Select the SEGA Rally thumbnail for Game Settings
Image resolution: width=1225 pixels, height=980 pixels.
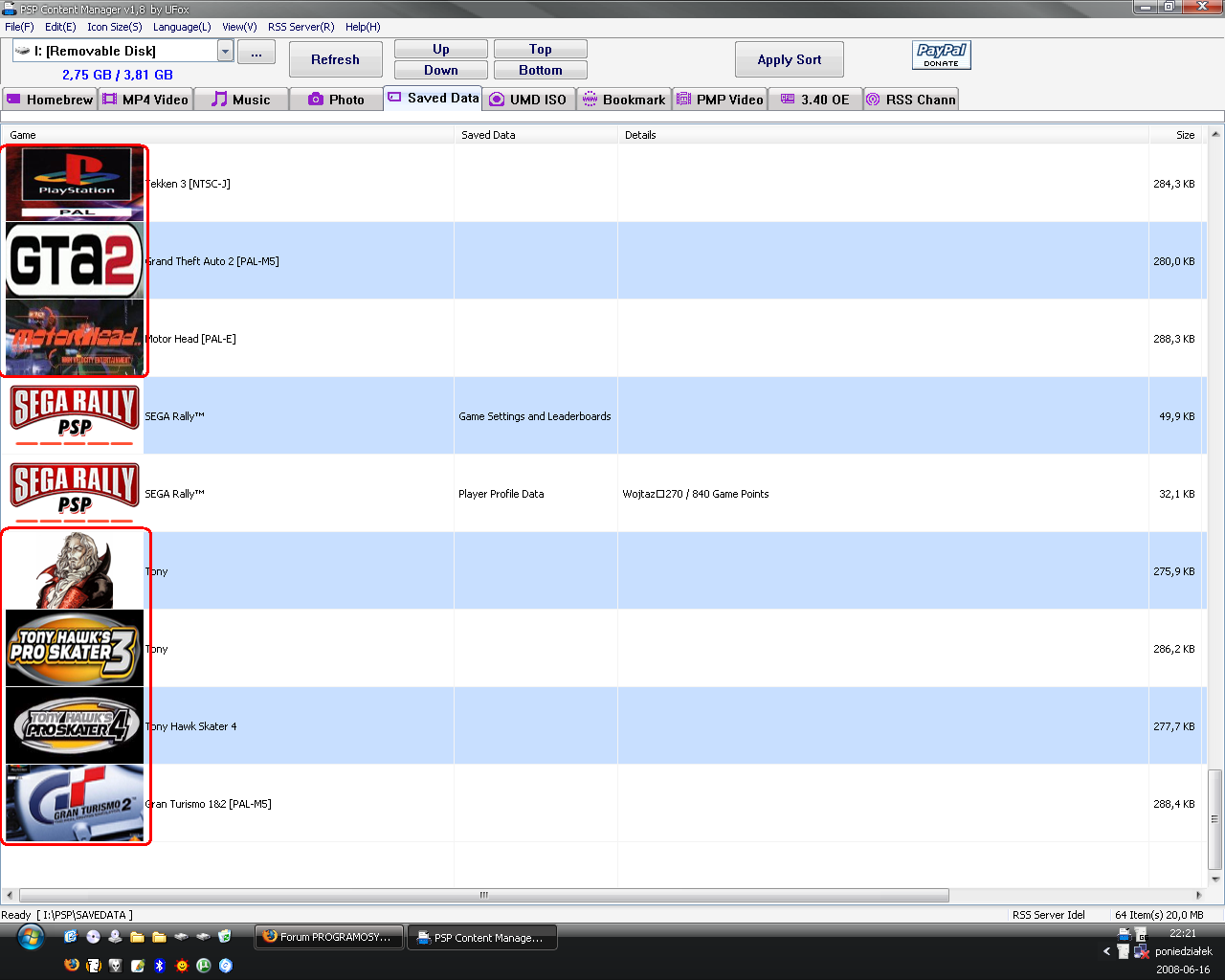click(x=75, y=415)
